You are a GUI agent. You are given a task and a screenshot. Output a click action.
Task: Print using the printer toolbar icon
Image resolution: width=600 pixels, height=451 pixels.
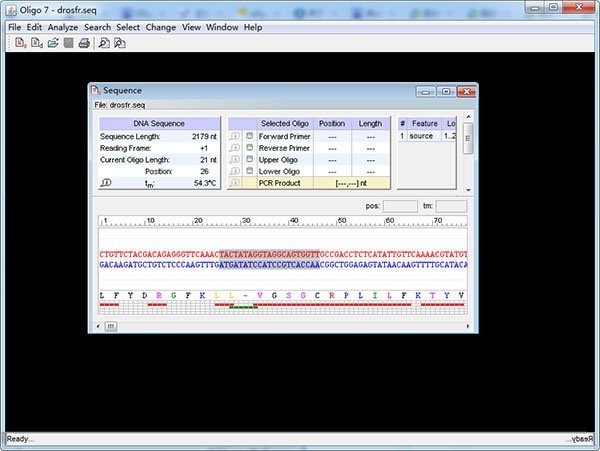[84, 43]
